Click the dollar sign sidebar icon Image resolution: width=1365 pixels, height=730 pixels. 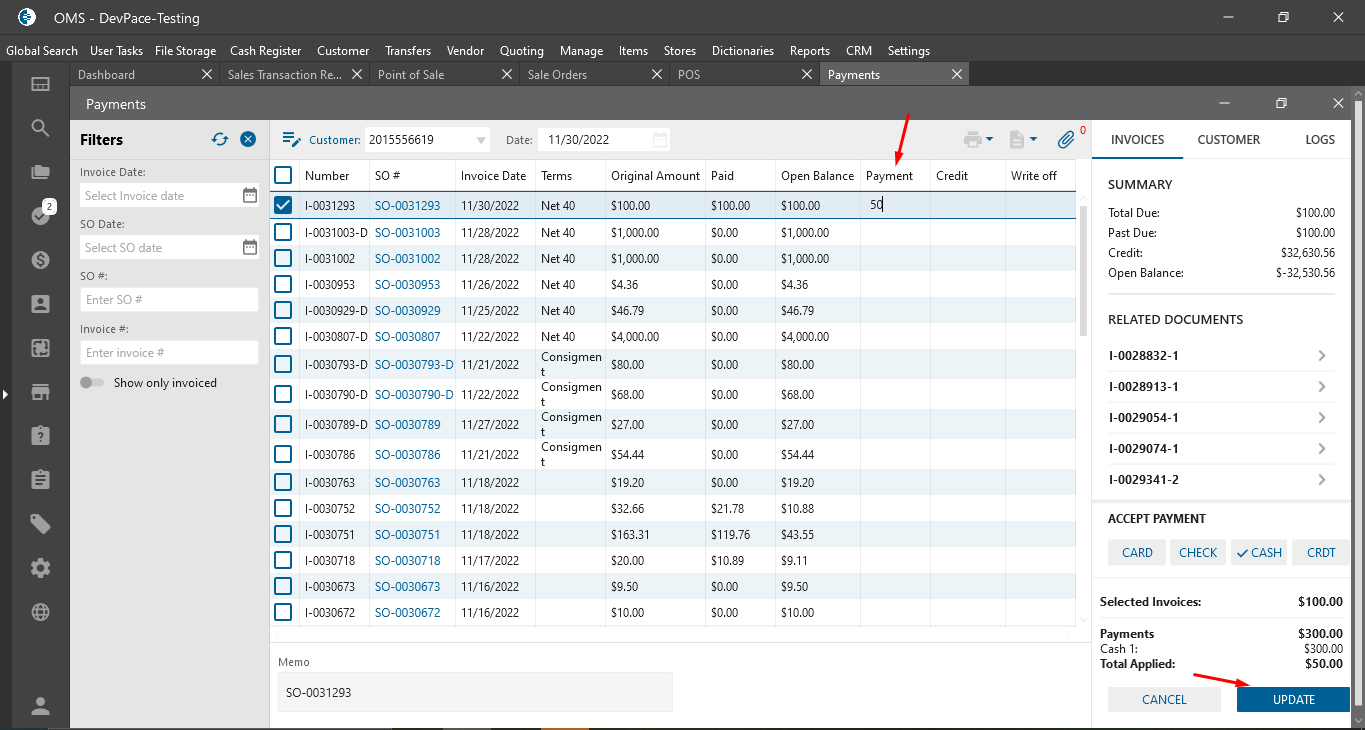click(x=40, y=260)
